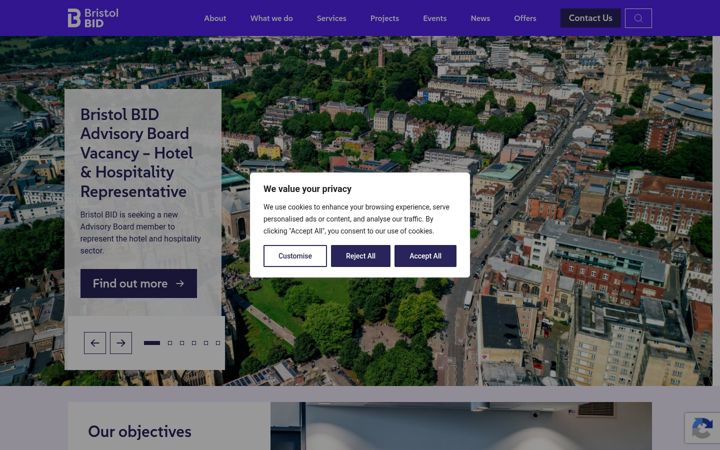Select the fourth slide indicator dot
This screenshot has width=720, height=450.
point(194,343)
